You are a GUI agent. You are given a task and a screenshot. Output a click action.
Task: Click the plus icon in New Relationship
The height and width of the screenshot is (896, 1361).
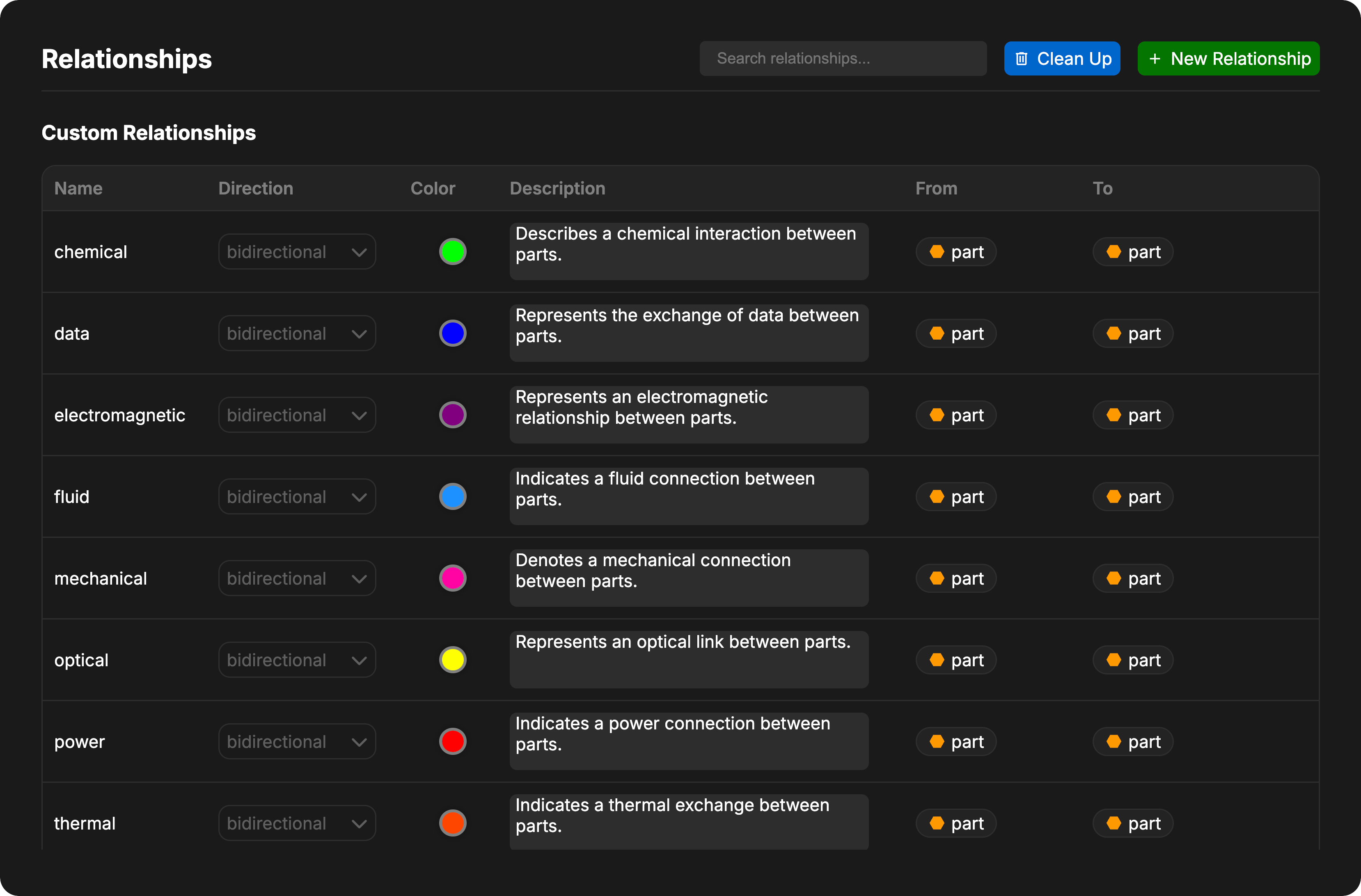point(1155,59)
